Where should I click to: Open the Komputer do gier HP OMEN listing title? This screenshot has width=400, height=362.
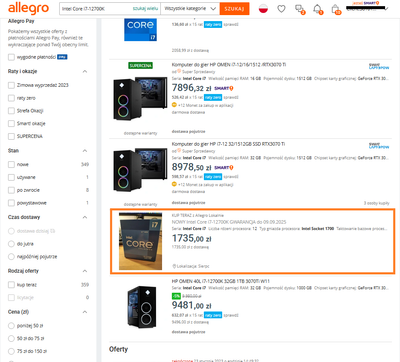(229, 65)
